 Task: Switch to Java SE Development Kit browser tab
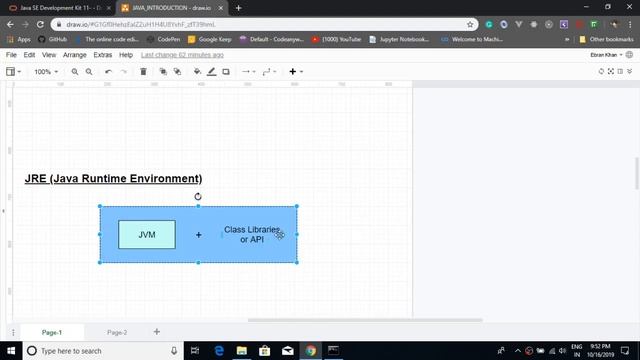click(x=59, y=8)
